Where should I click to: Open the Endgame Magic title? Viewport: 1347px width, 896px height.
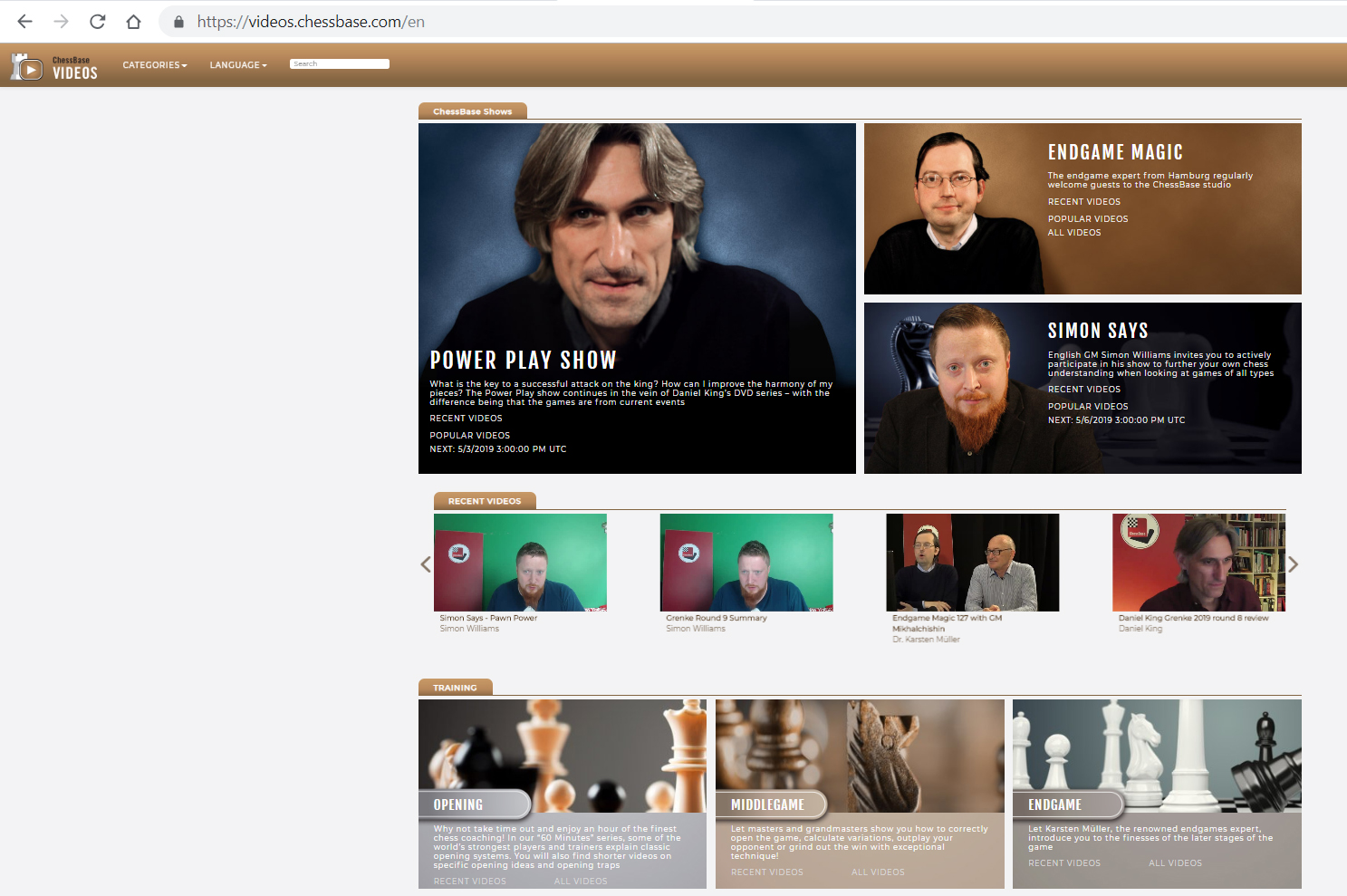tap(1115, 152)
